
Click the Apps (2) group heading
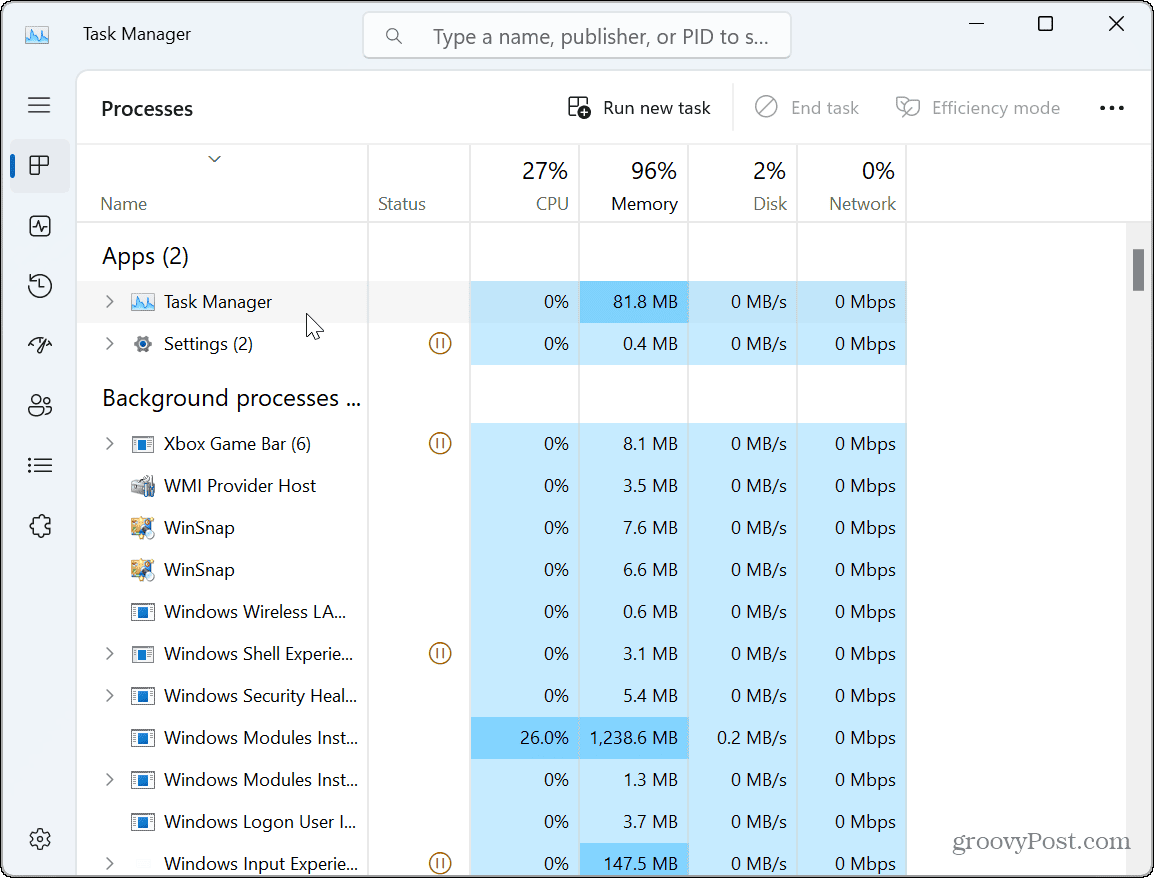click(x=145, y=256)
